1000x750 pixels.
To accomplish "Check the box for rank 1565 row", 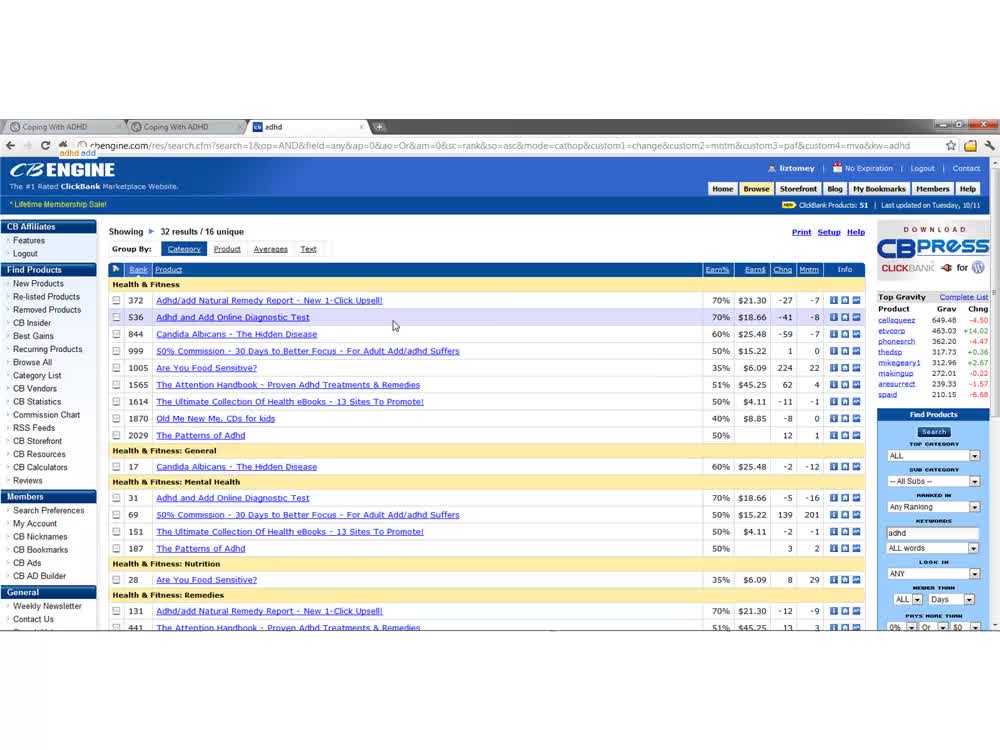I will point(116,385).
